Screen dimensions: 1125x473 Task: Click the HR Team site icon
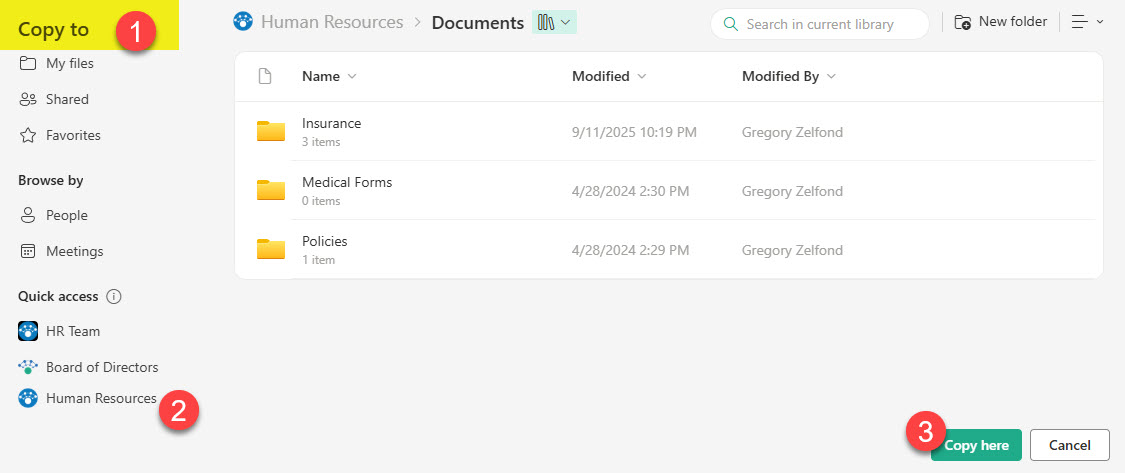pyautogui.click(x=28, y=332)
